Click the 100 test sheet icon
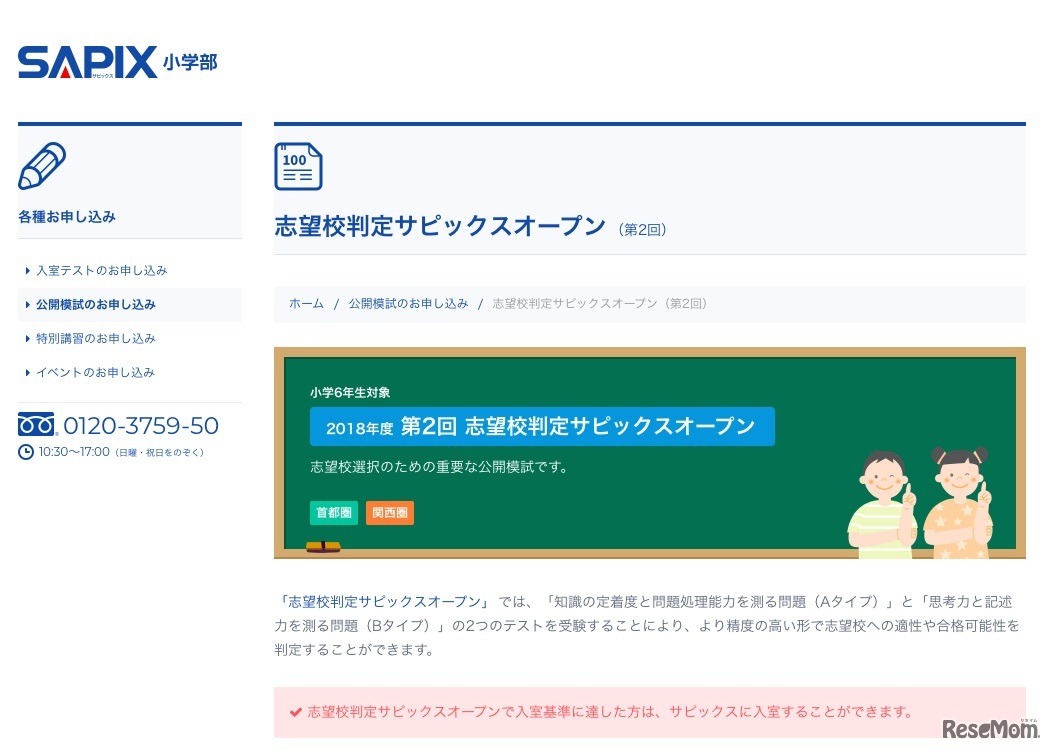 (x=298, y=166)
